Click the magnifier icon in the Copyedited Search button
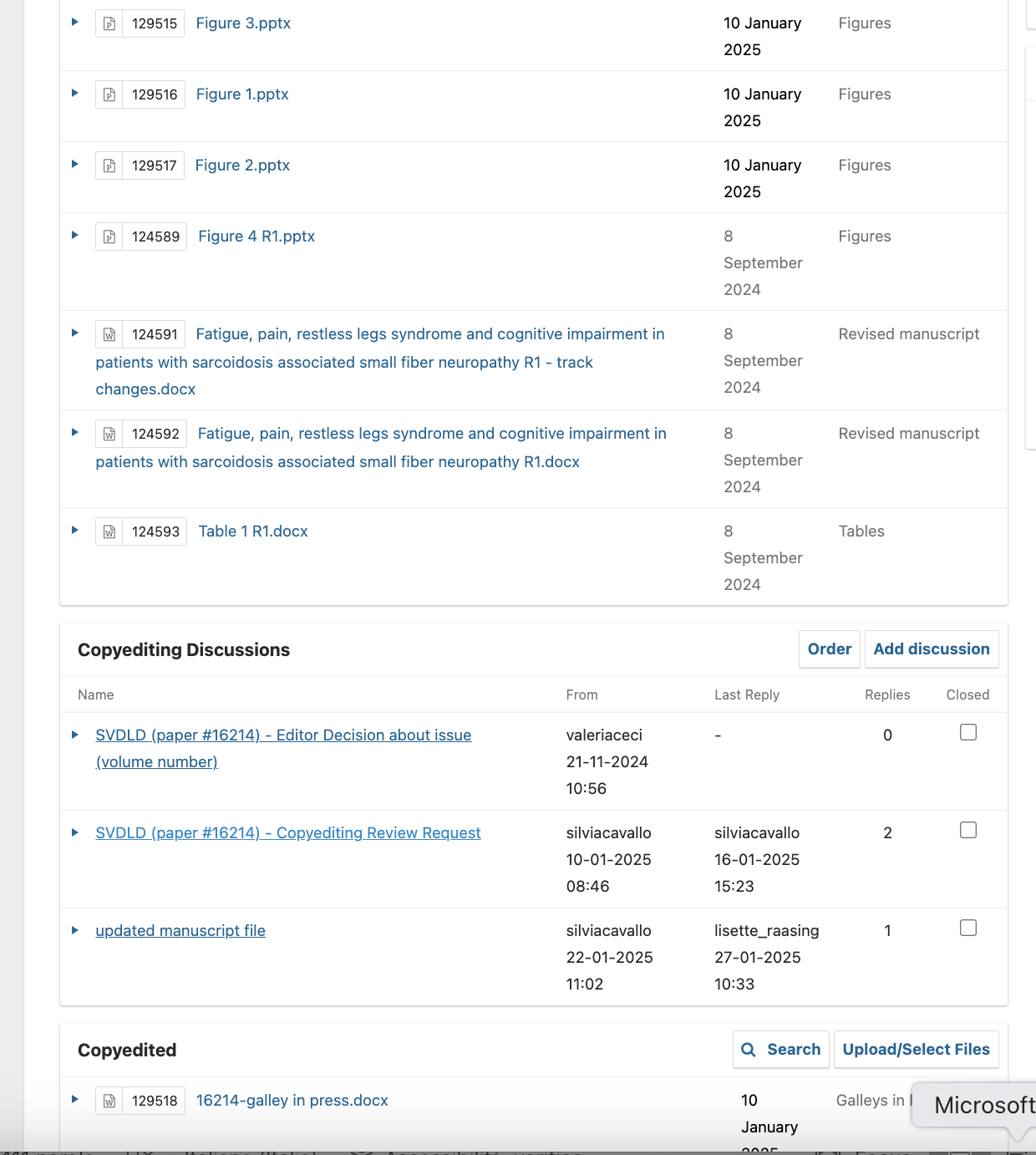The image size is (1036, 1155). coord(749,1050)
